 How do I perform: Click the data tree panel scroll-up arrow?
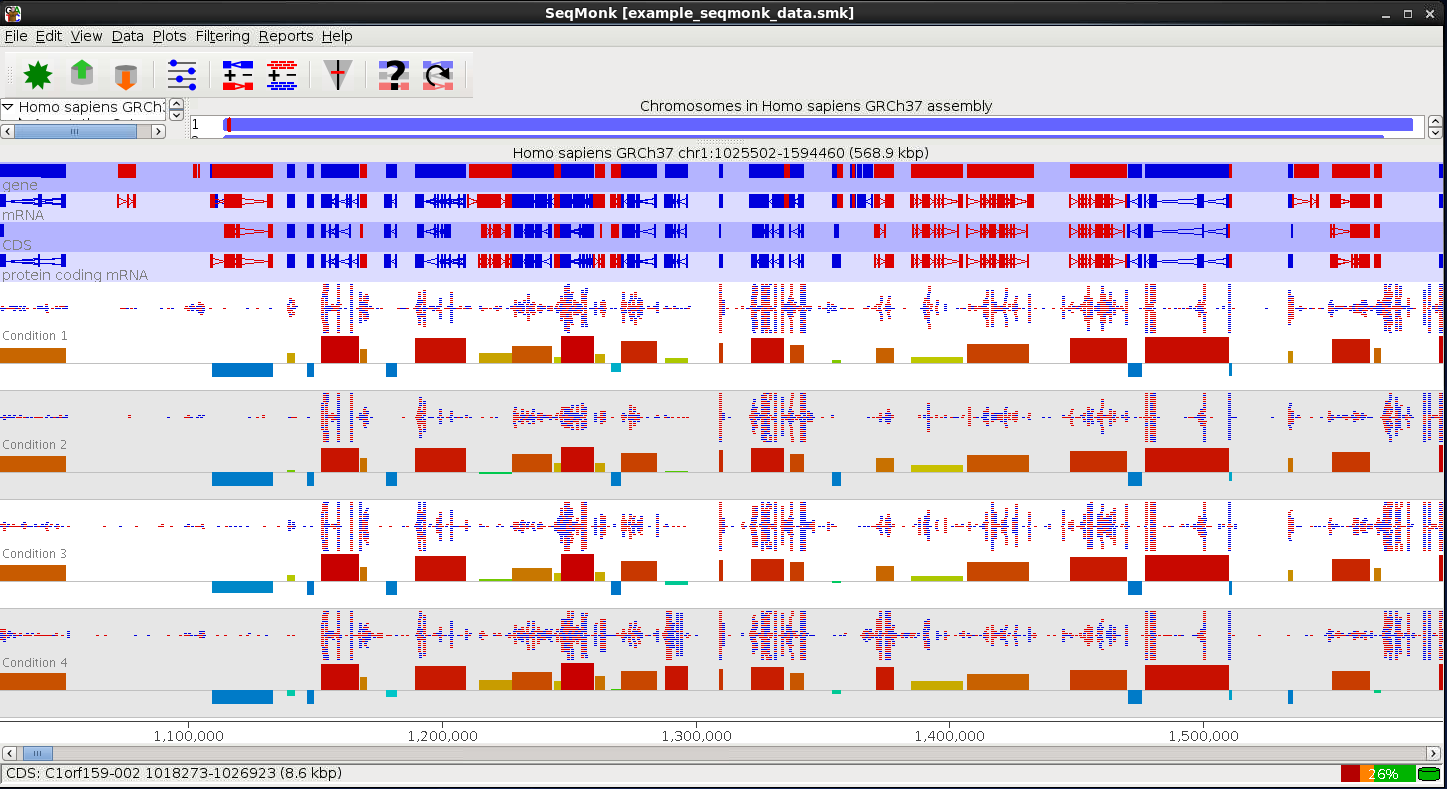coord(176,104)
